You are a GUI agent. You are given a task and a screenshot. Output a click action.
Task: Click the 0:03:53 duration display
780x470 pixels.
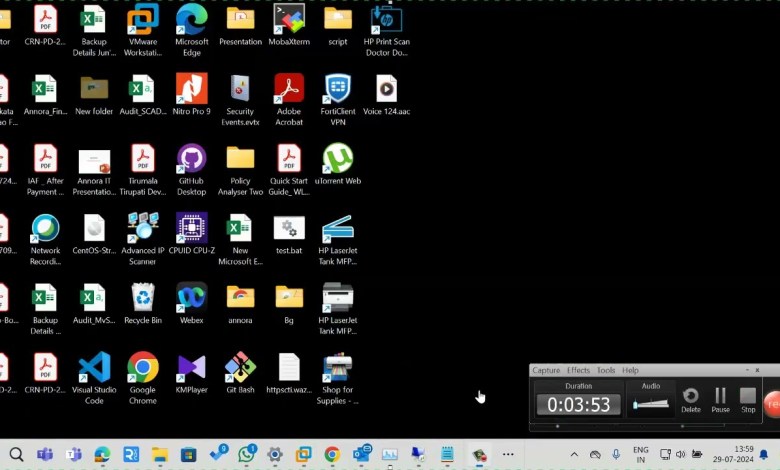(x=579, y=404)
